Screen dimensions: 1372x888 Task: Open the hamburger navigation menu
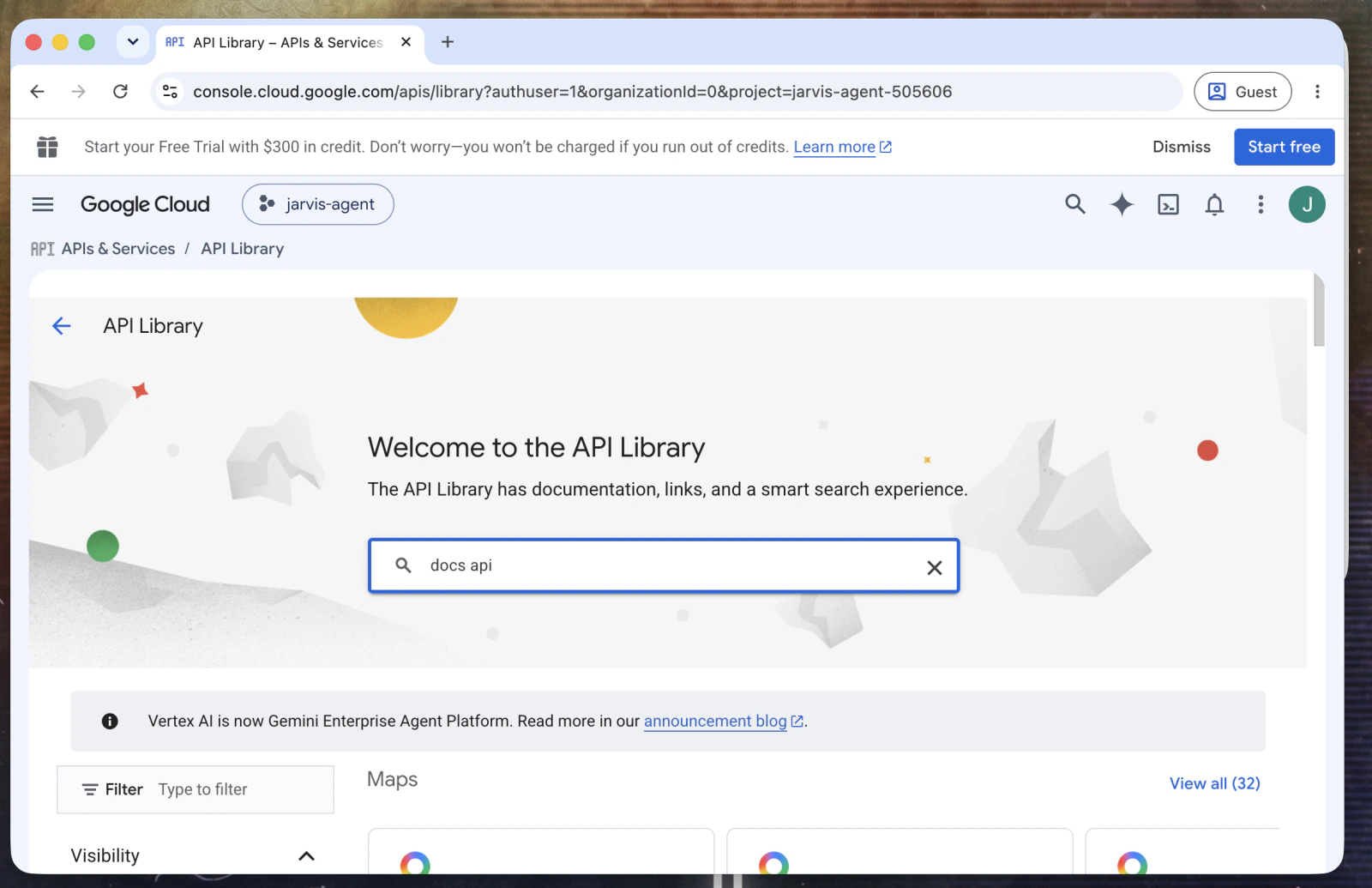[42, 204]
